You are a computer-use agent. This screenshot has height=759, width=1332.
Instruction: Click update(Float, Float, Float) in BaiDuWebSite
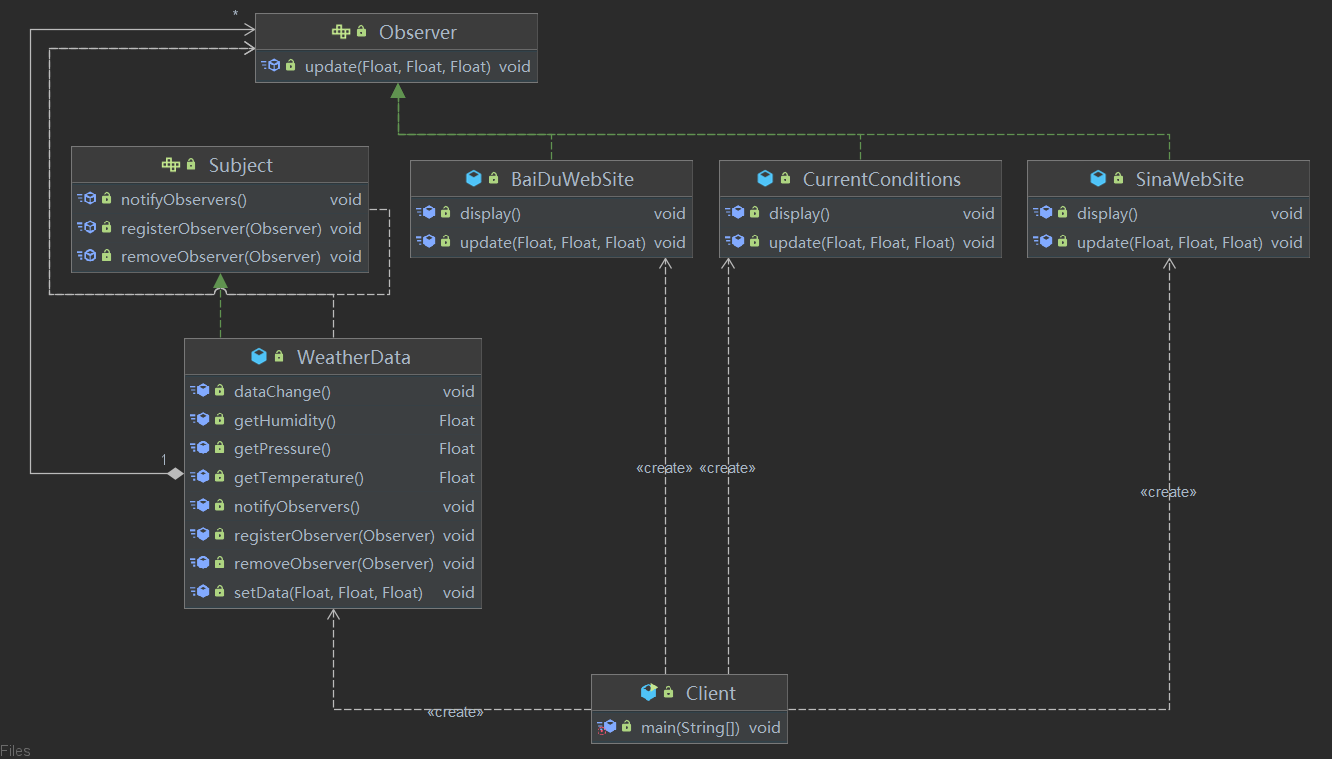(x=553, y=242)
